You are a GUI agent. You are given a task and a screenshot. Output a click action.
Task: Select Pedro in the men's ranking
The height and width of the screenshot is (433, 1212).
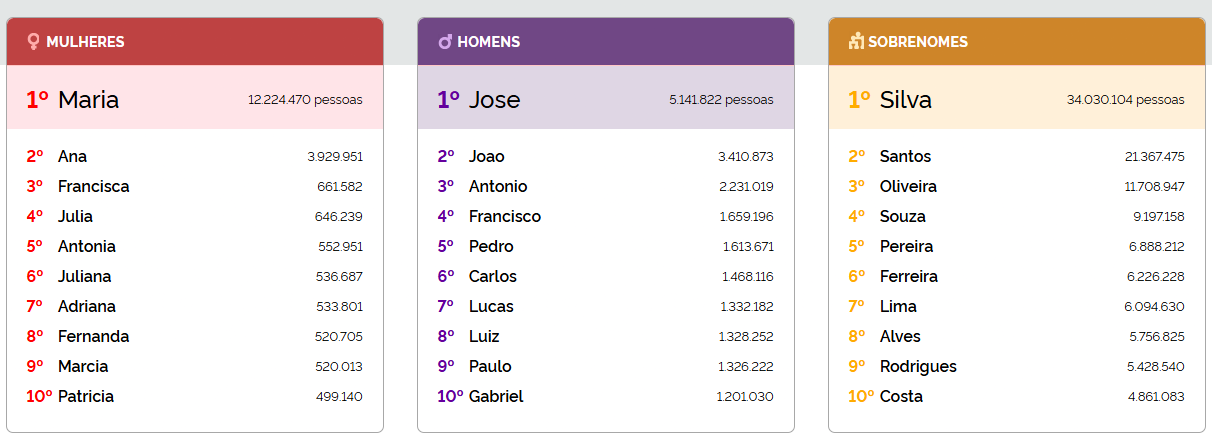[491, 247]
